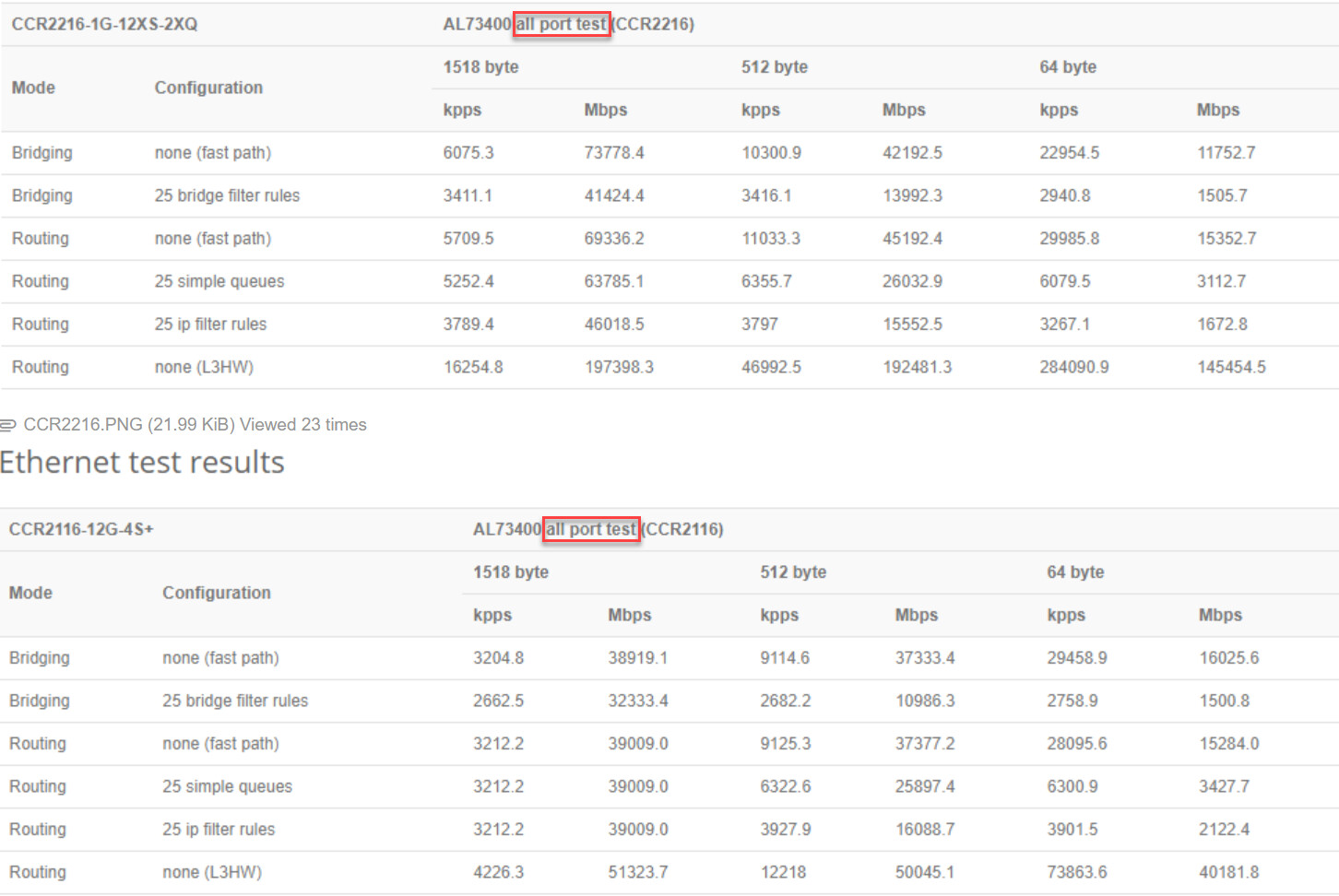Click AL73400 all port test (CCR2116) header

(x=598, y=529)
